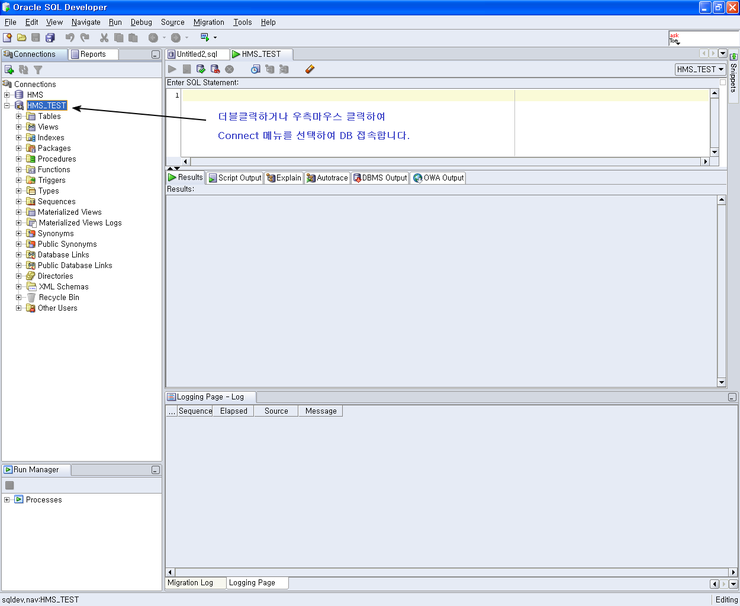The height and width of the screenshot is (606, 740).
Task: Switch to the Script Output tab
Action: coord(235,178)
